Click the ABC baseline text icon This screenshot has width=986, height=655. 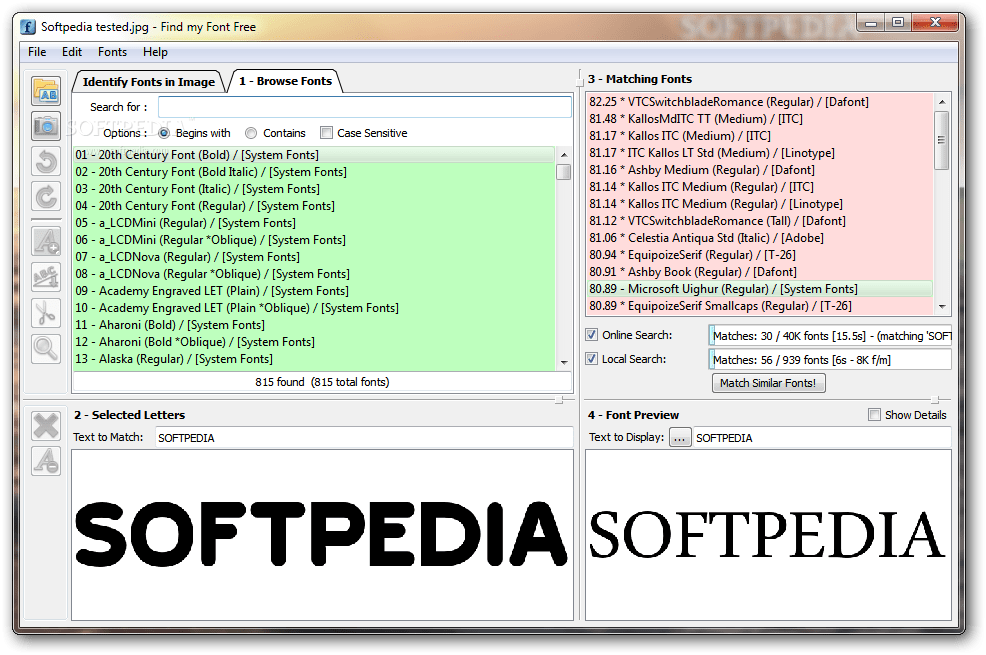46,277
